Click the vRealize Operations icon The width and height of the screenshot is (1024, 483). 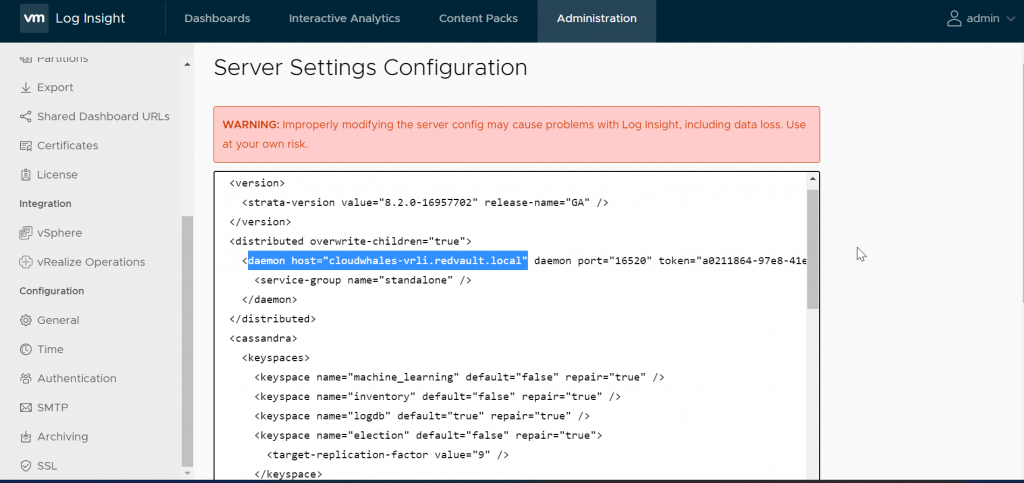(26, 262)
